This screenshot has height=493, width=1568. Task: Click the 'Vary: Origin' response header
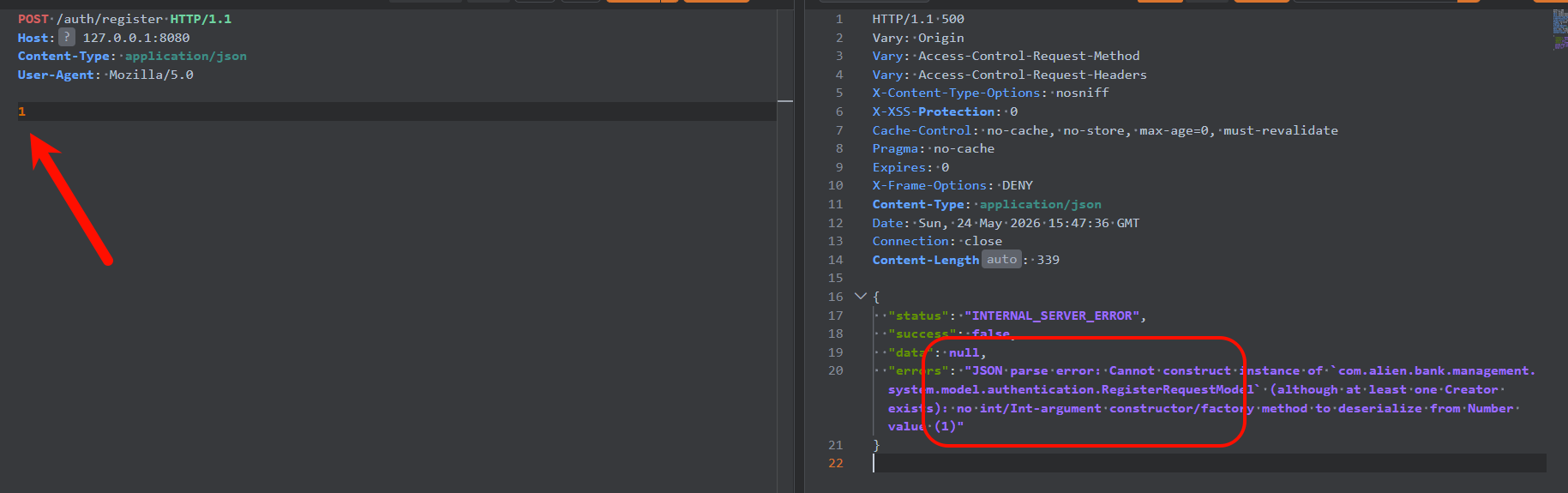[918, 38]
